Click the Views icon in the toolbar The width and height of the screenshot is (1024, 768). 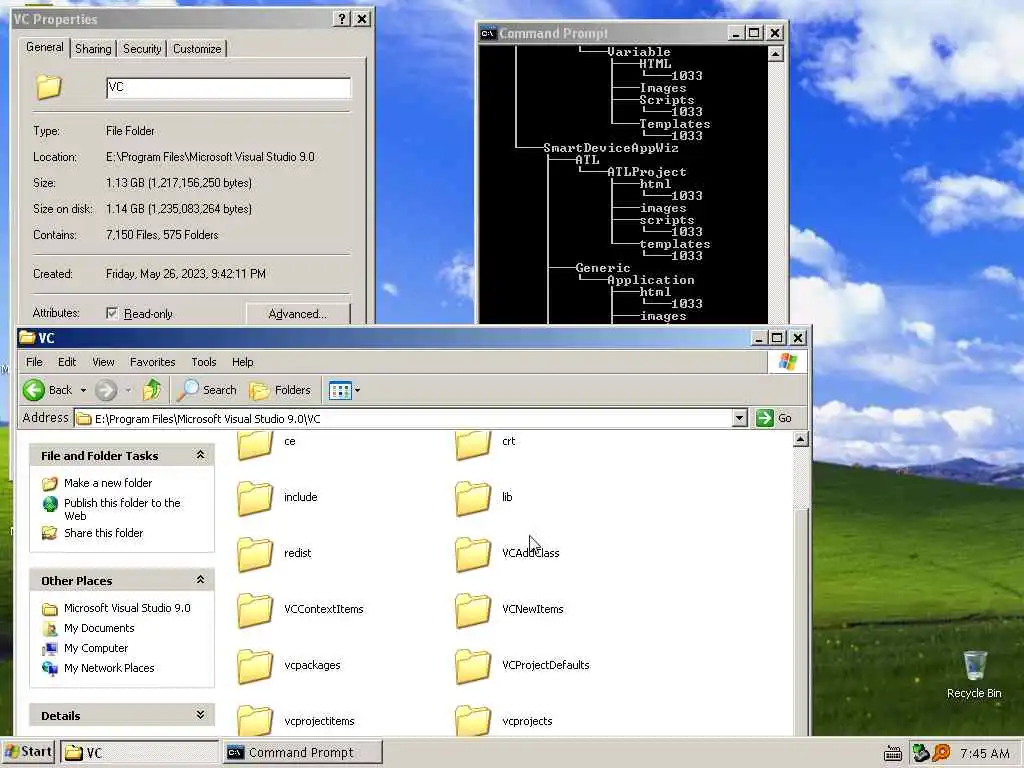click(340, 391)
